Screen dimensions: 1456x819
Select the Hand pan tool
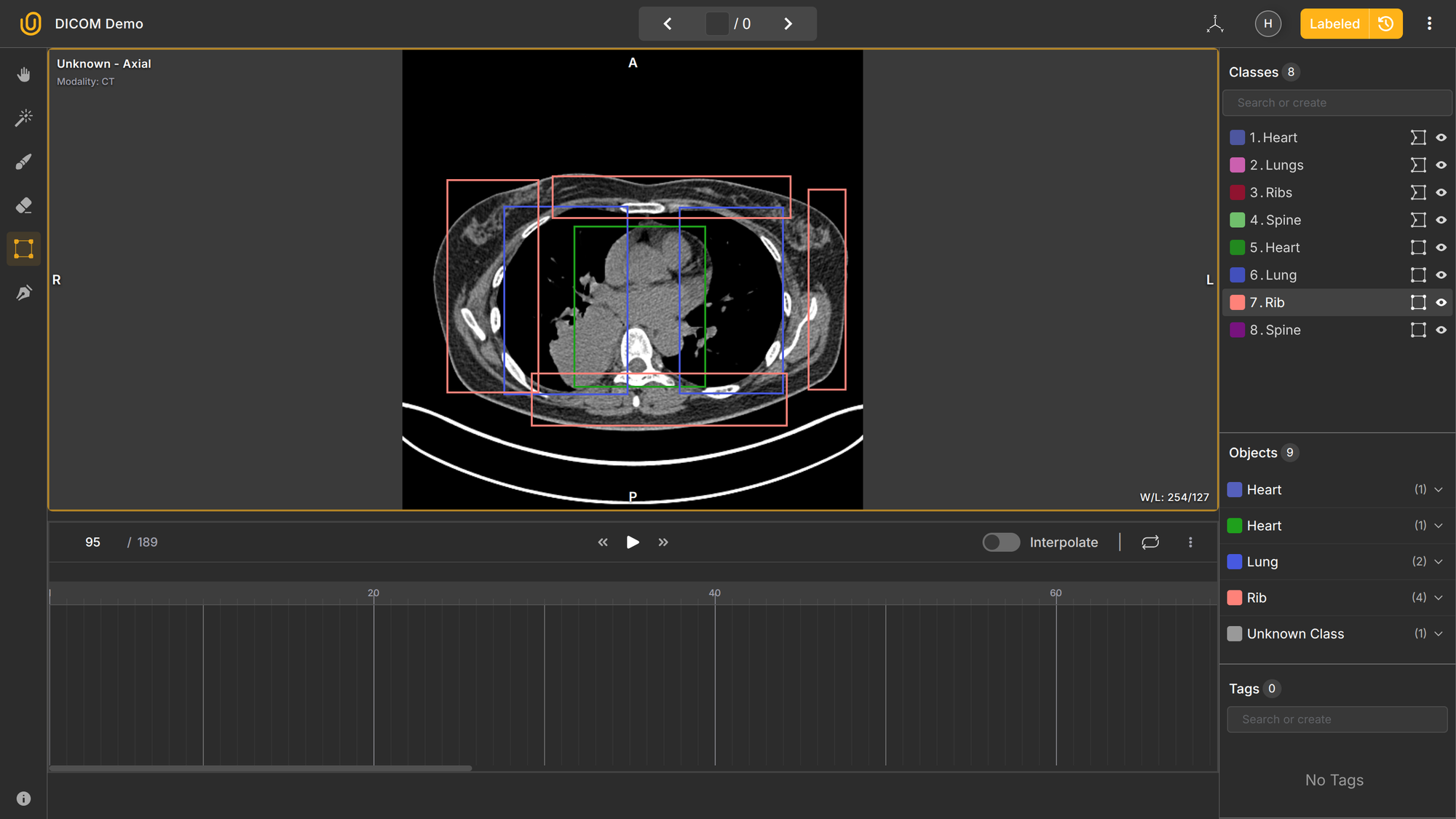(23, 74)
